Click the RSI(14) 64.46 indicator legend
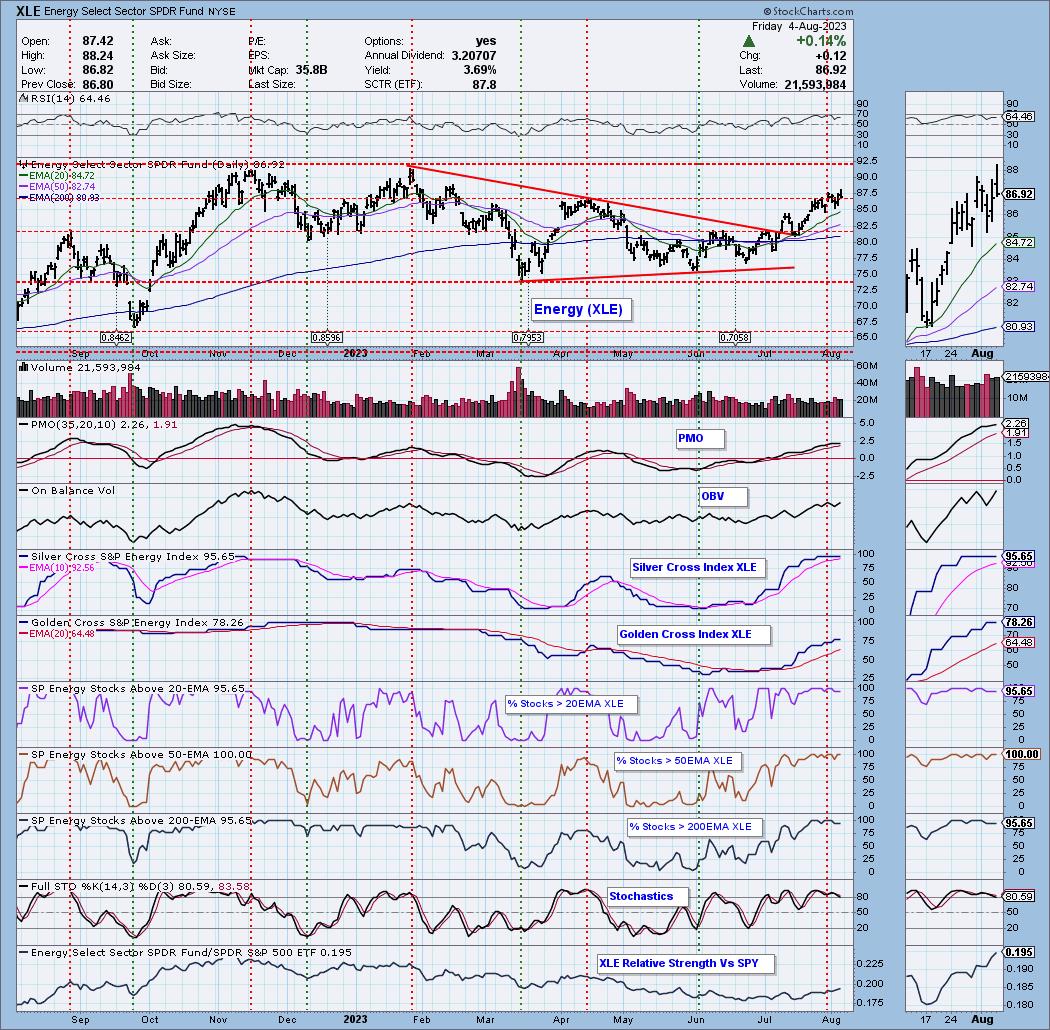The width and height of the screenshot is (1050, 1030). [64, 98]
